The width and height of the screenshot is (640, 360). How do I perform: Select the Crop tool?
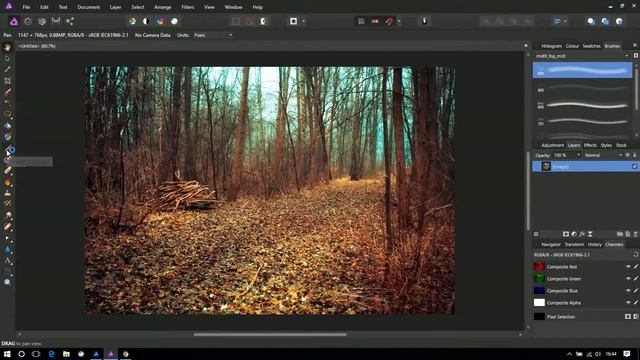pyautogui.click(x=7, y=81)
